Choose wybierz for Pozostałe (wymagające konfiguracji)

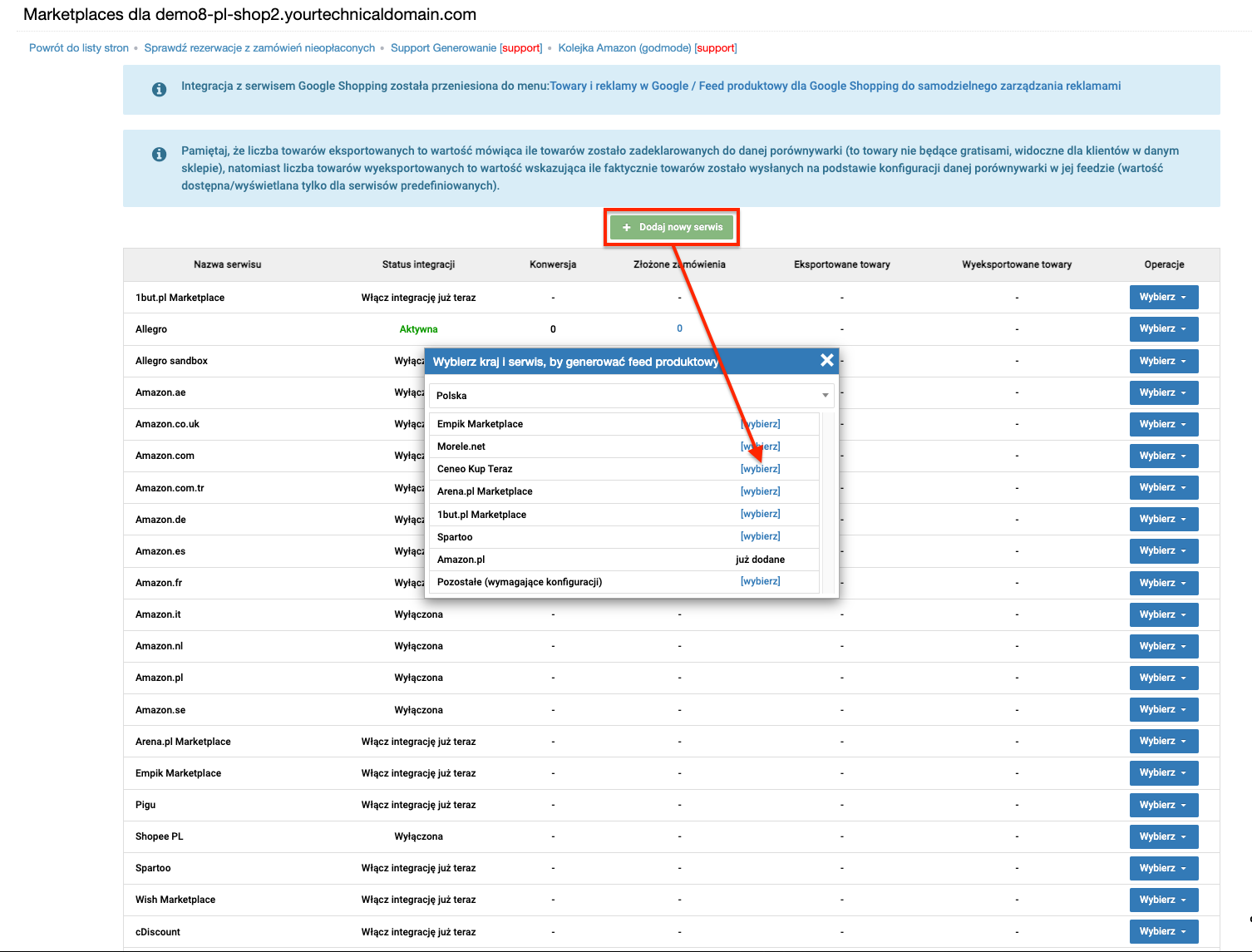click(x=760, y=581)
